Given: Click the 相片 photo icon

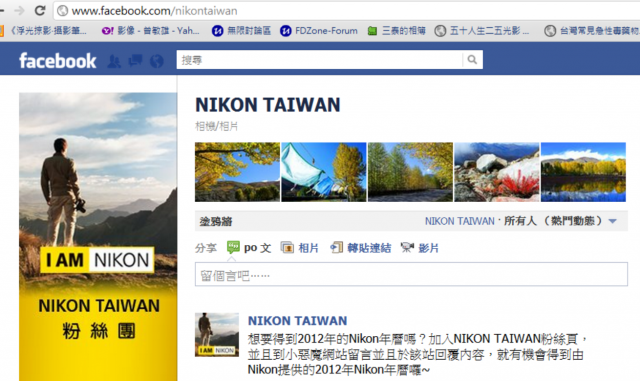Looking at the screenshot, I should coord(287,247).
